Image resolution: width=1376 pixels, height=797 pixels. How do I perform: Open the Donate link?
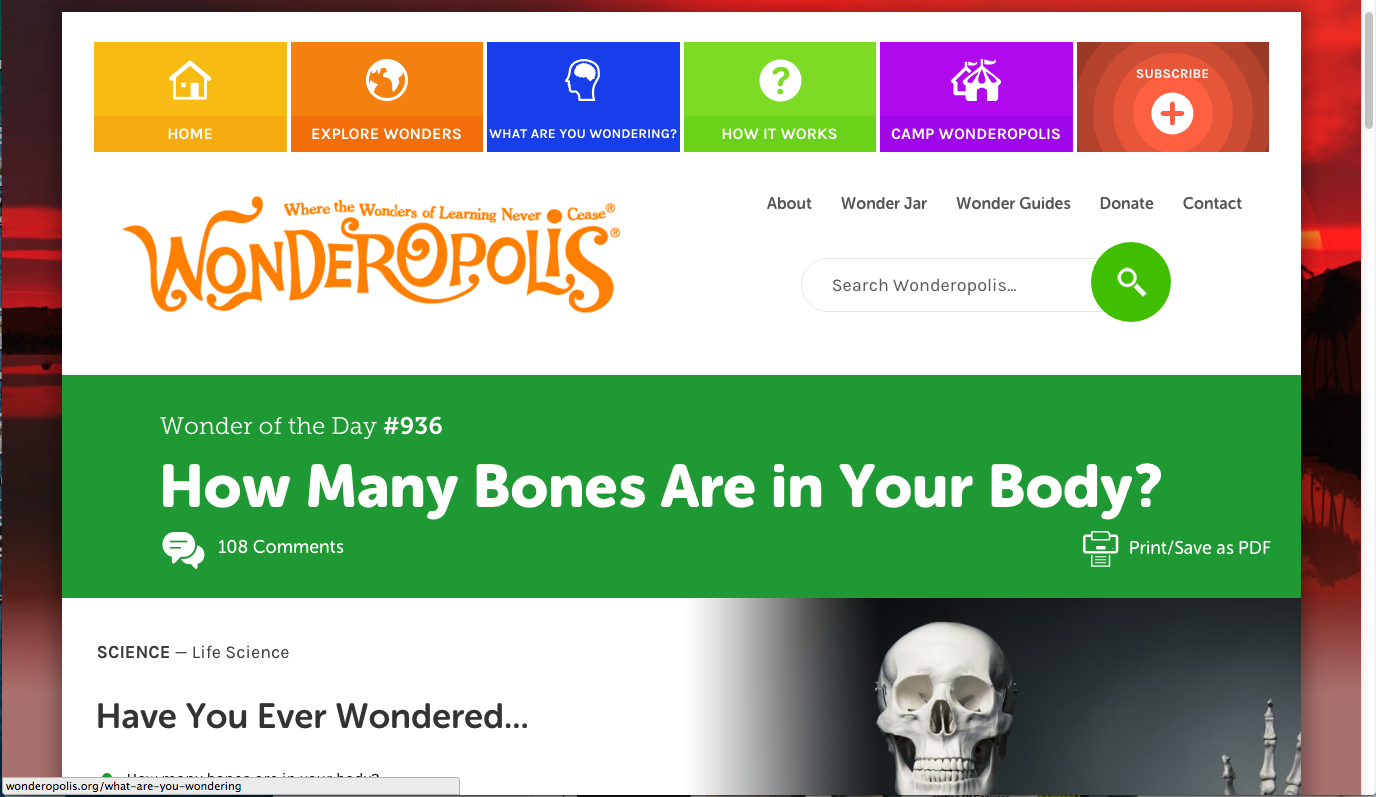click(x=1127, y=203)
